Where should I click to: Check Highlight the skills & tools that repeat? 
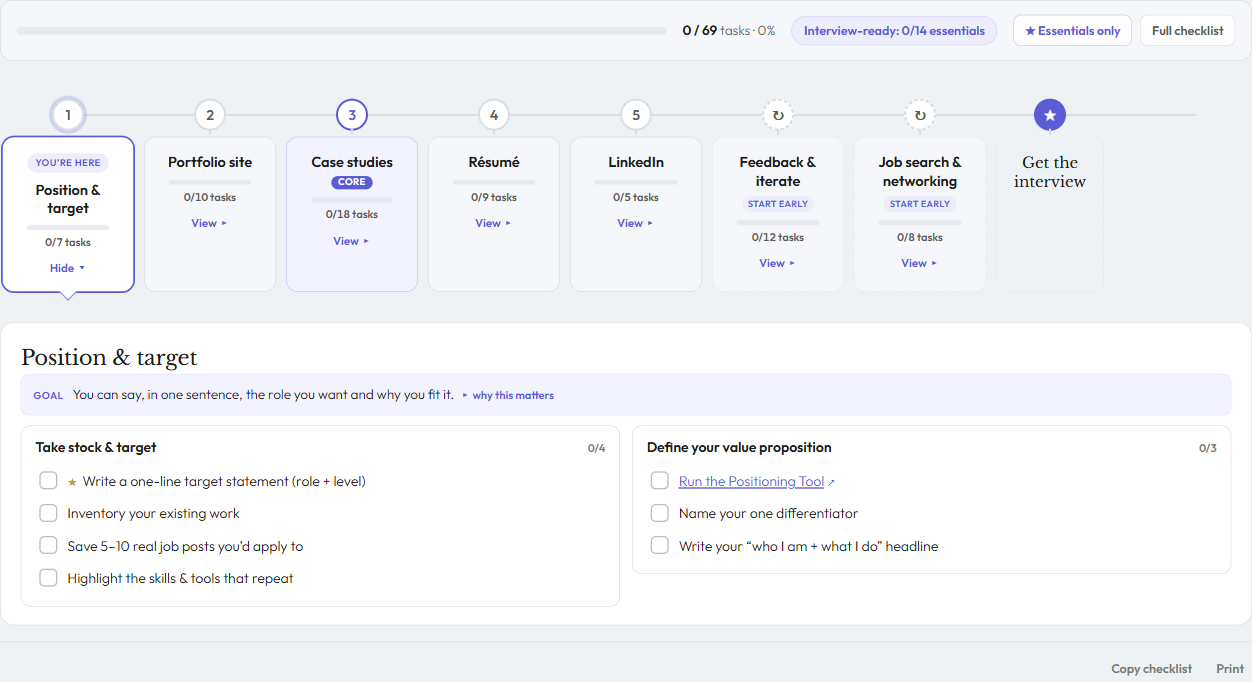(48, 577)
